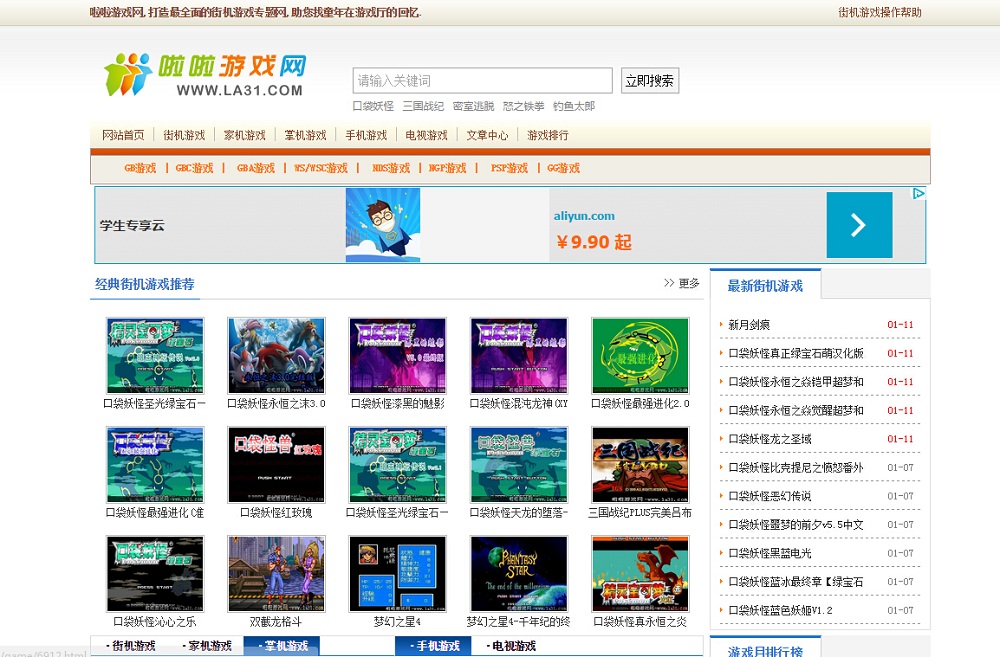Image resolution: width=1000 pixels, height=657 pixels.
Task: Click the 啦啦游戏网 site logo
Action: coord(205,75)
